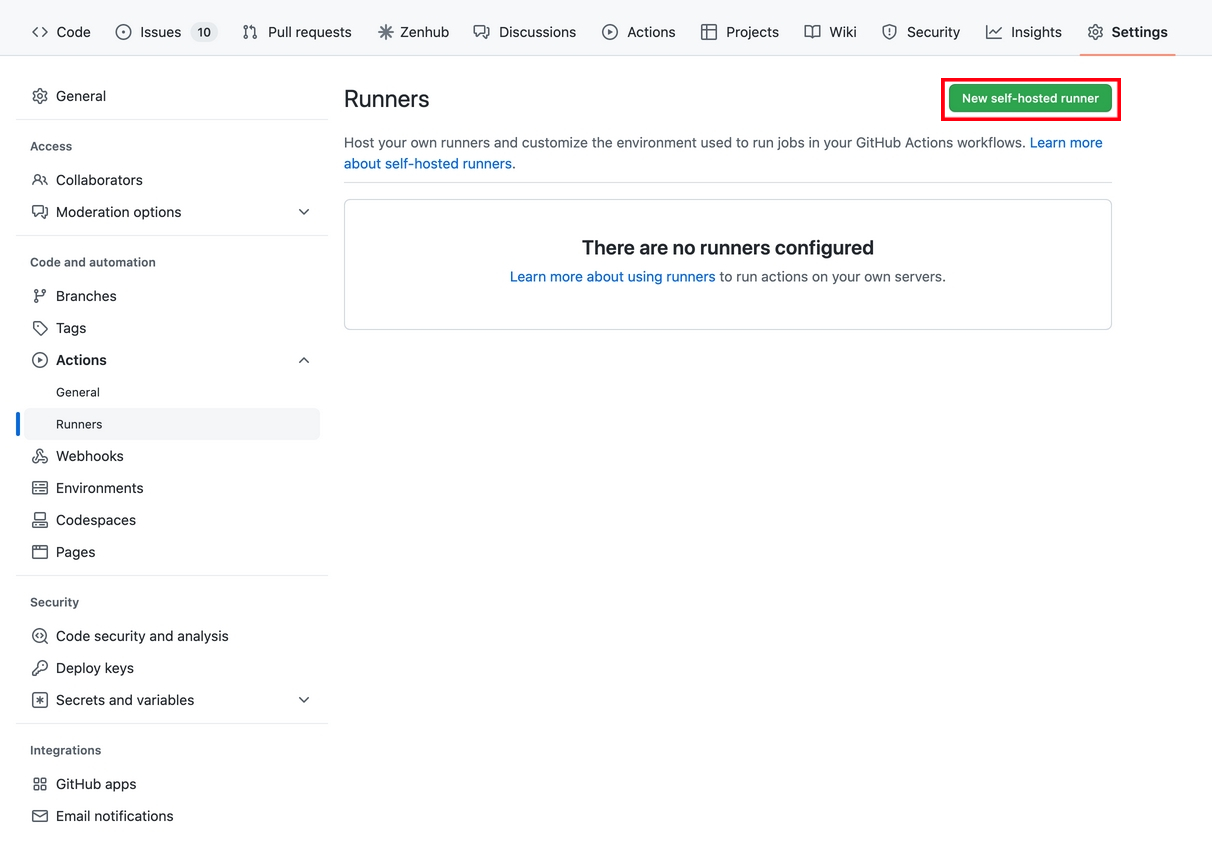Click the Projects table icon
This screenshot has width=1212, height=857.
(709, 32)
